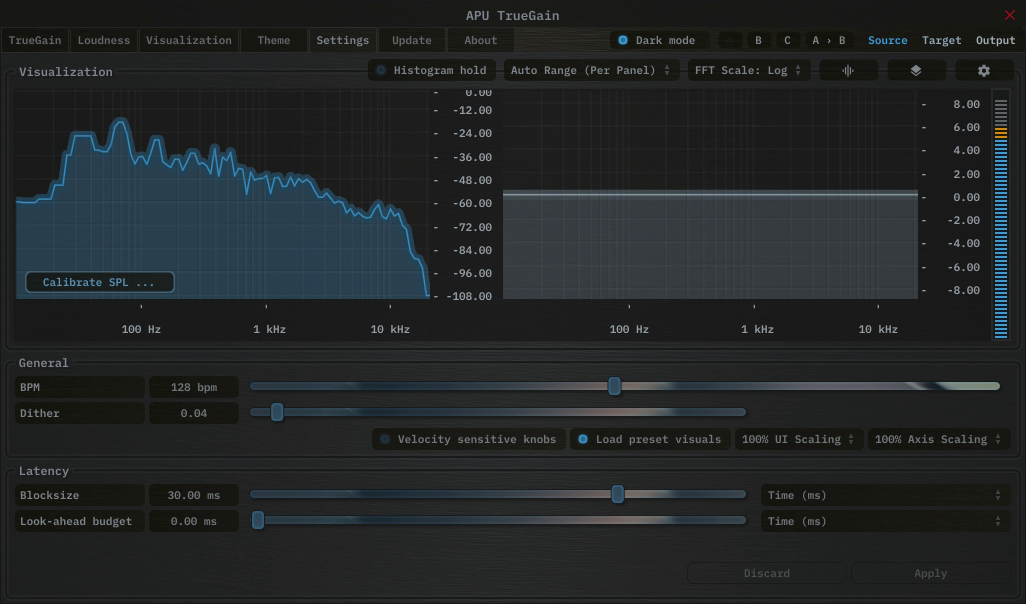Click the Calibrate SPL button
The image size is (1026, 604).
tap(99, 282)
